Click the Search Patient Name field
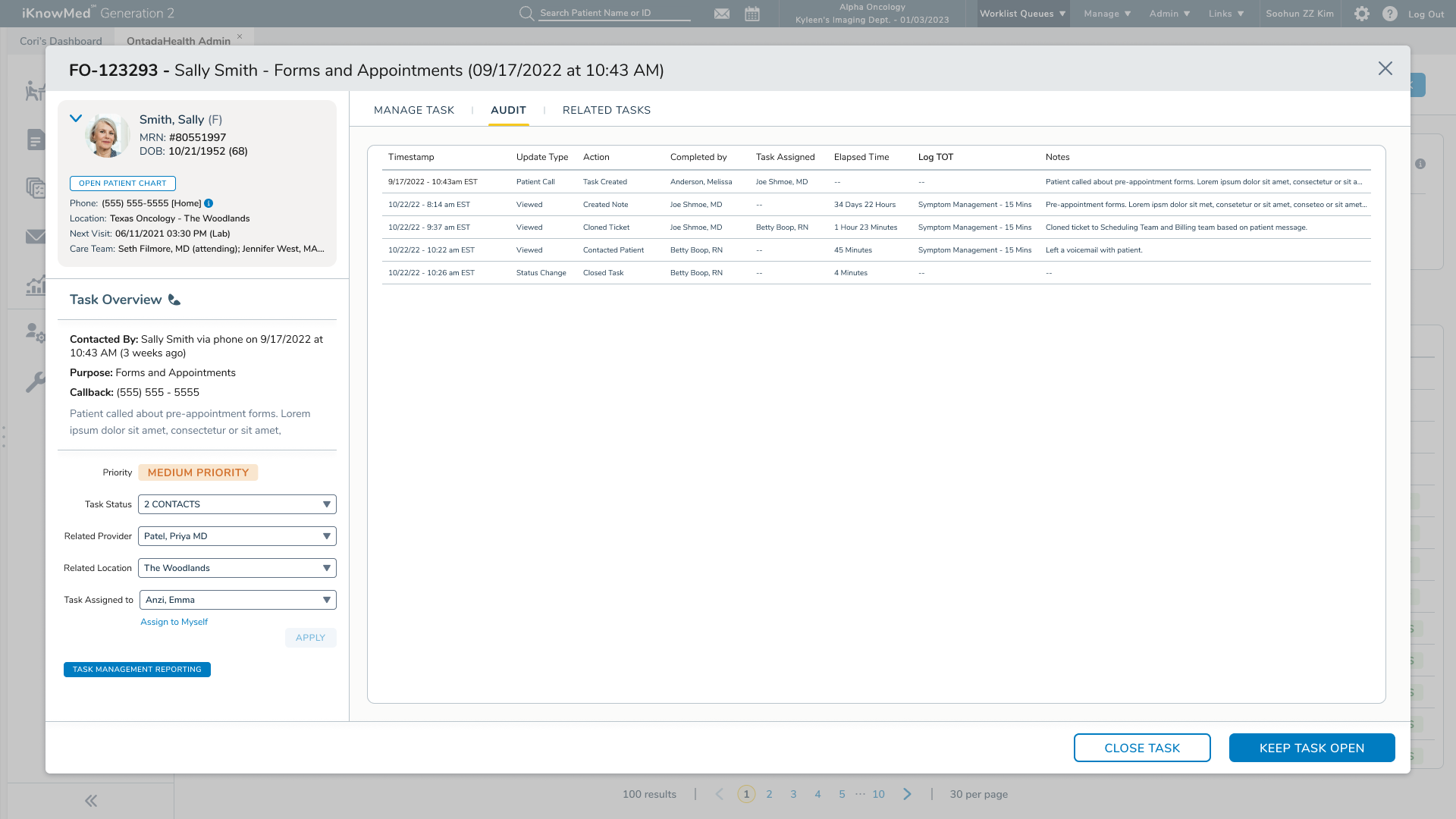The height and width of the screenshot is (819, 1456). tap(614, 14)
